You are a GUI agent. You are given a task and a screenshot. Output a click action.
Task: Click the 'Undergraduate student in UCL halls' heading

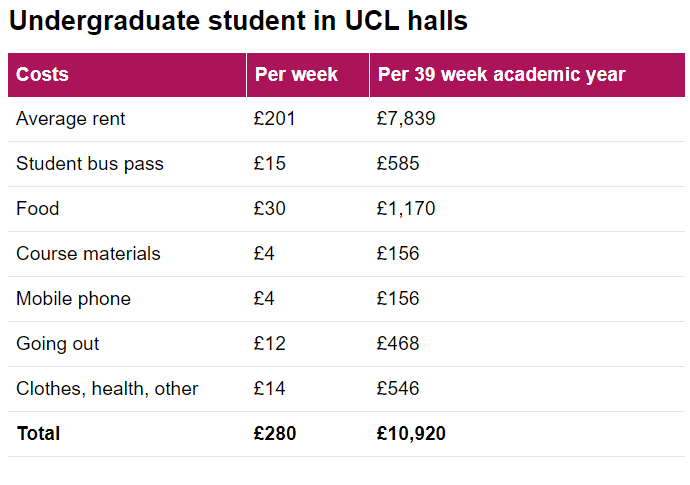pyautogui.click(x=238, y=21)
